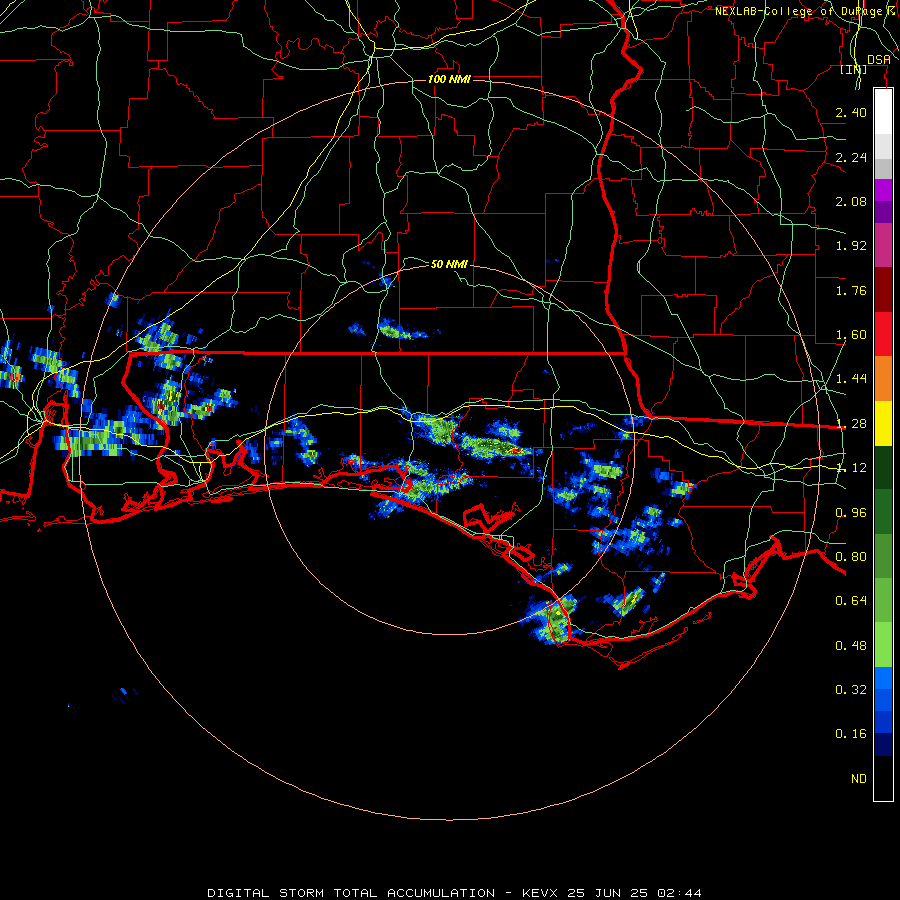Select the 1.28 scale value
This screenshot has height=900, width=900.
(851, 424)
